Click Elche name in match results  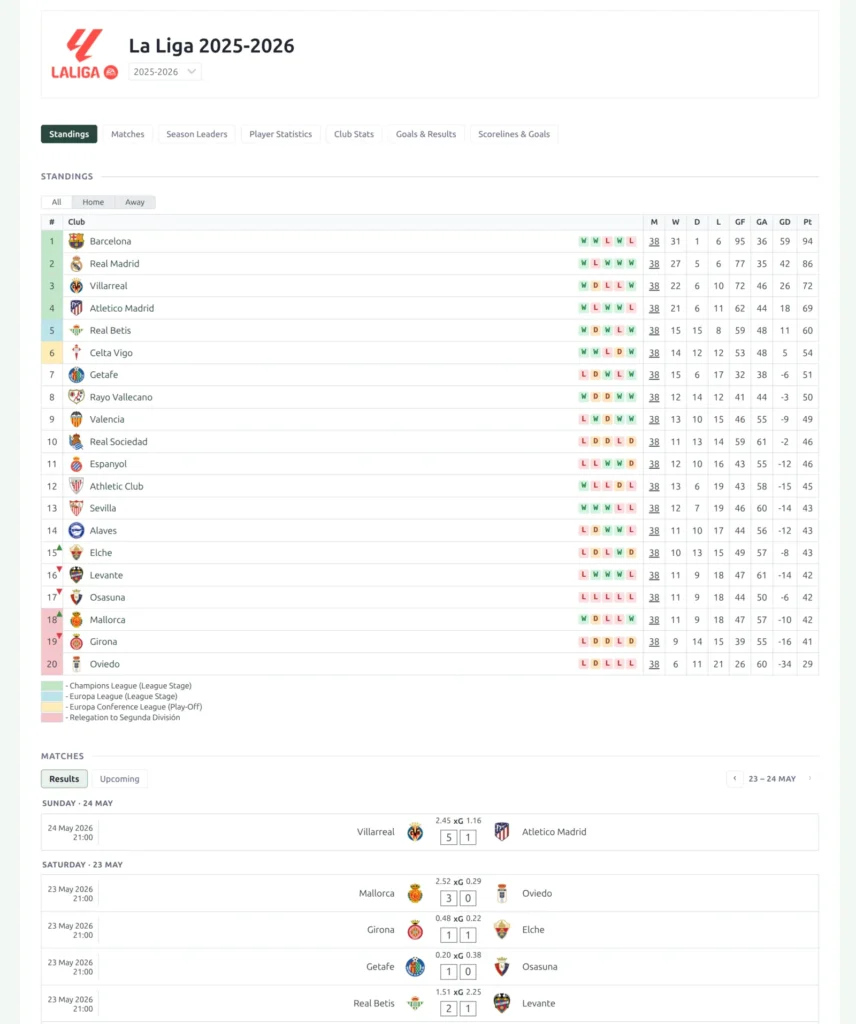(533, 929)
